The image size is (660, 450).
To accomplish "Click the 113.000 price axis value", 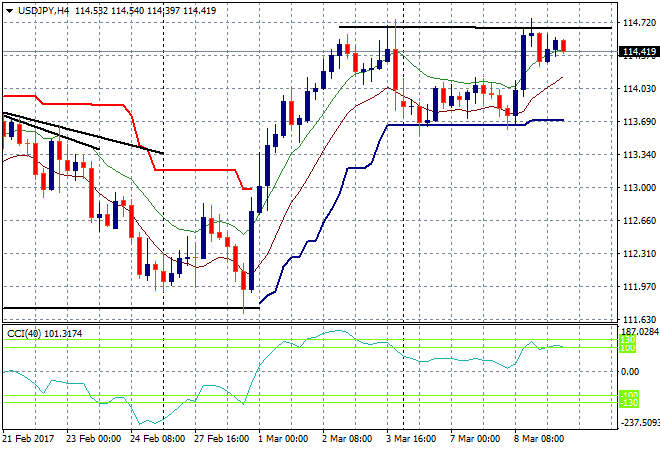I will 639,188.
